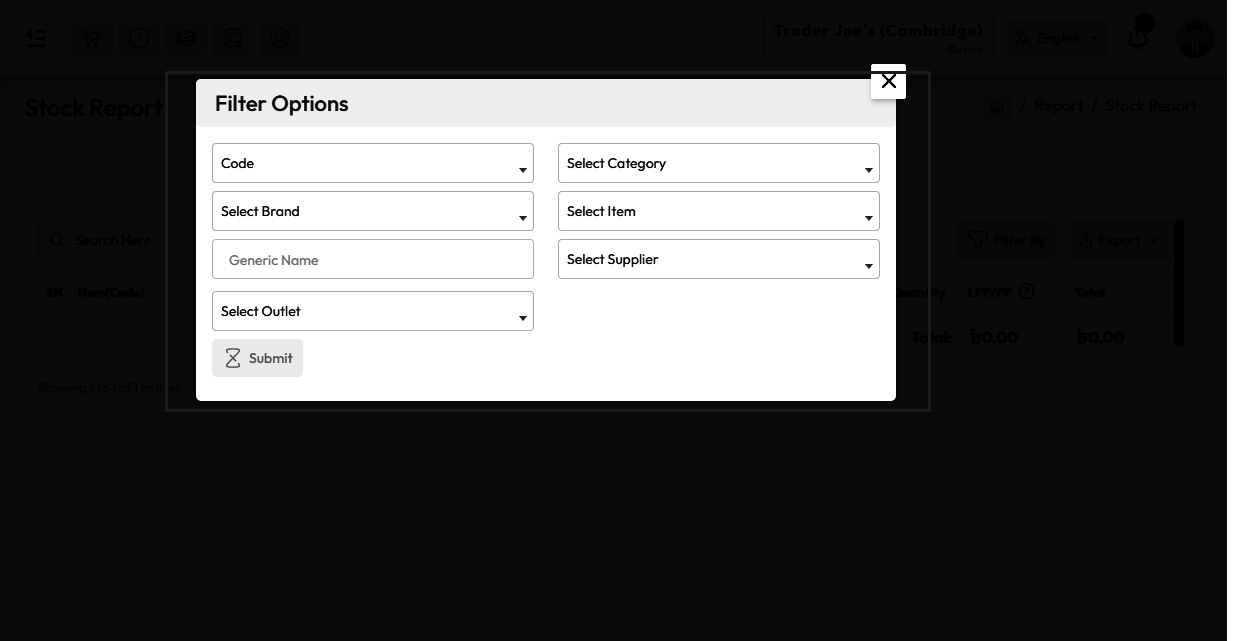Screen dimensions: 1239x641
Task: Open the user profile avatar
Action: 1194,38
